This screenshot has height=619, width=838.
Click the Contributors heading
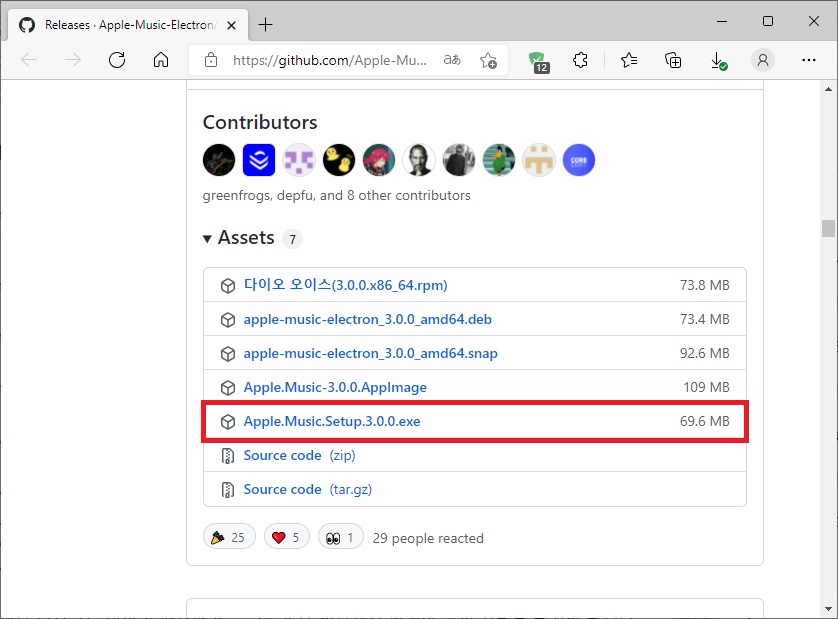[260, 122]
